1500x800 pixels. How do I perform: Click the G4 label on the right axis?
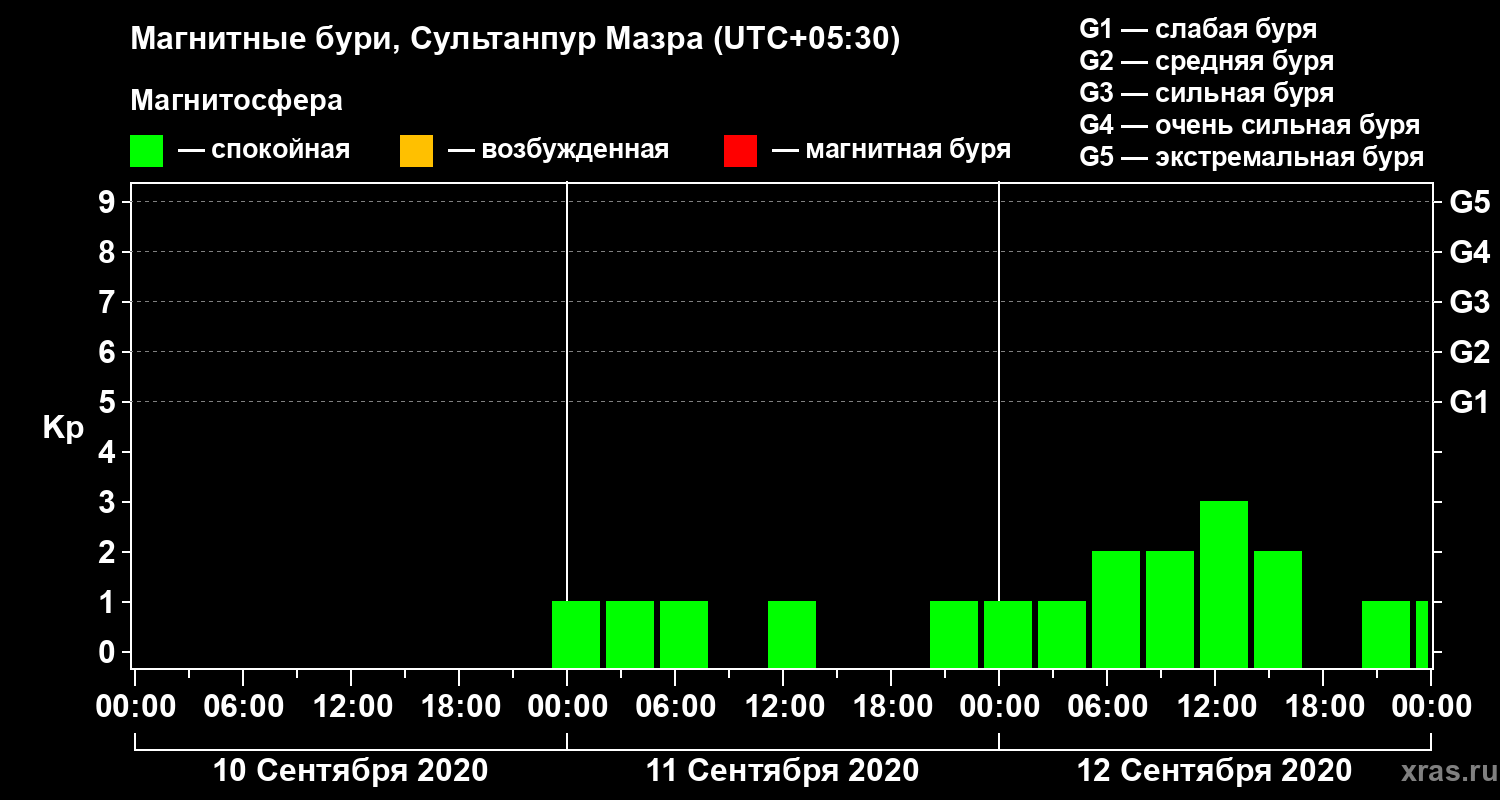click(1469, 252)
